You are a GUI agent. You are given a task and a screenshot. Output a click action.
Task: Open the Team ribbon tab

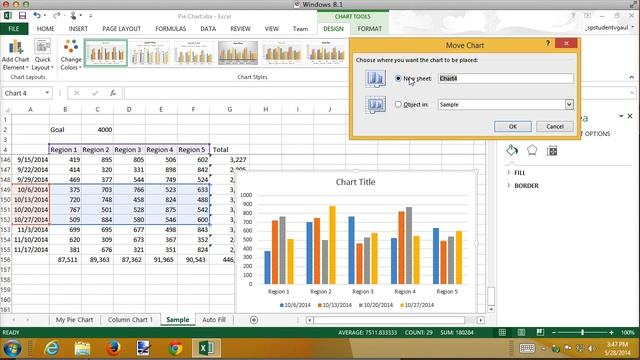click(300, 29)
